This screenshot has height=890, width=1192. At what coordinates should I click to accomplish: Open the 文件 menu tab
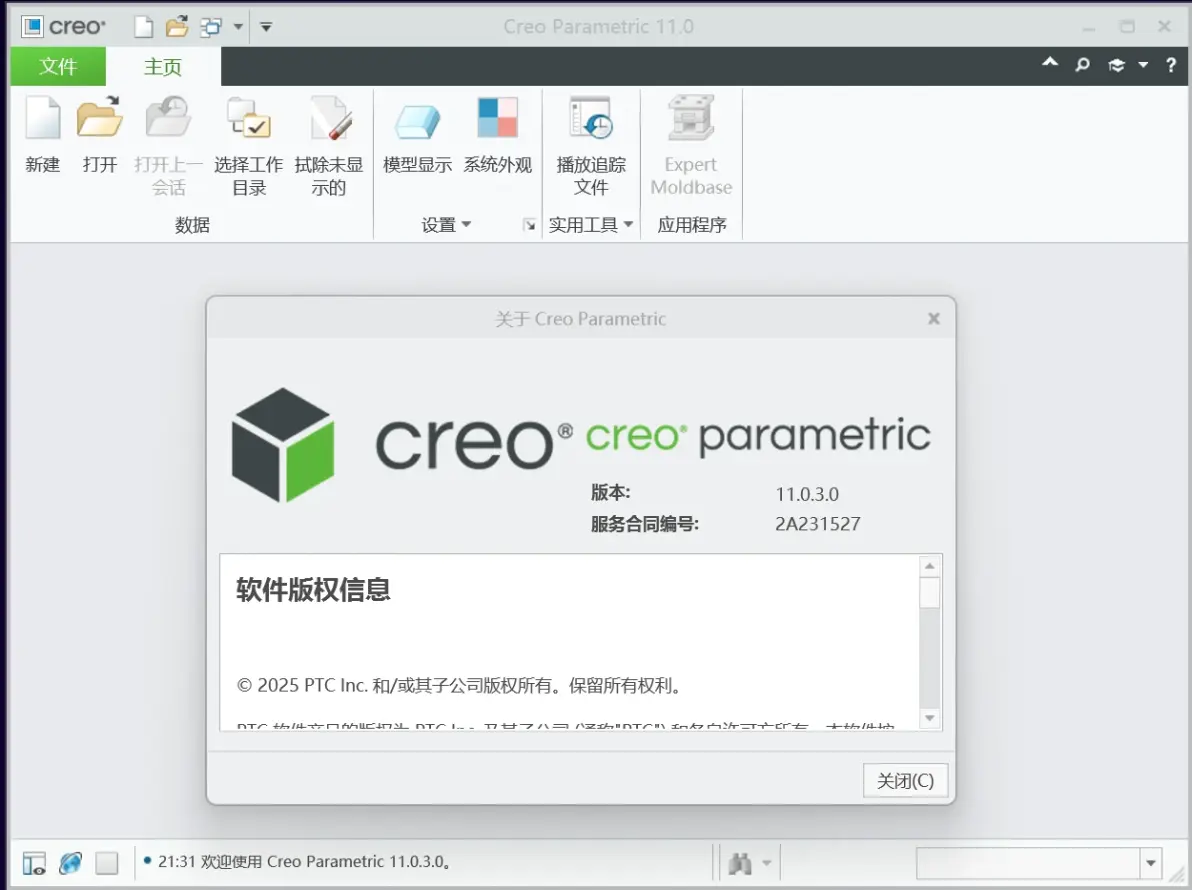(58, 67)
